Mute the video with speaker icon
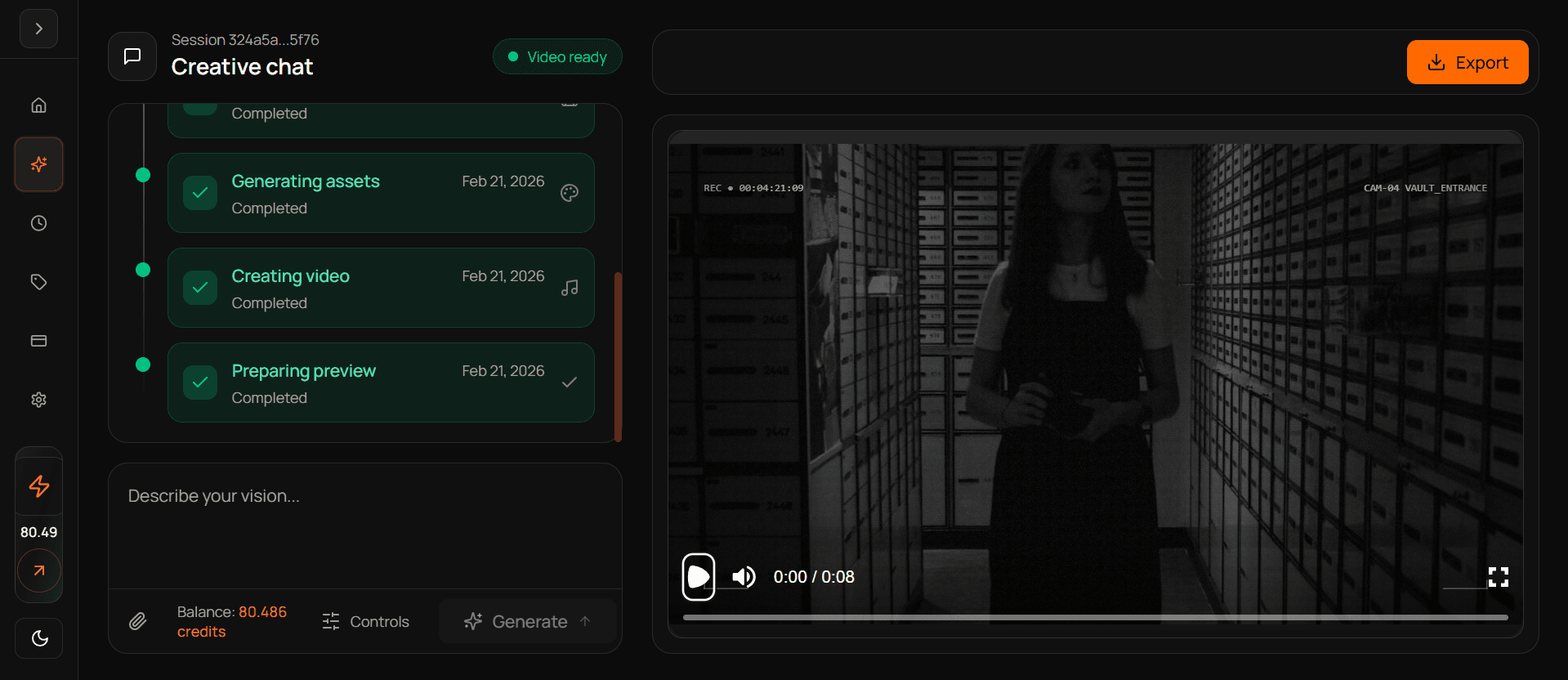Viewport: 1568px width, 680px height. 744,577
